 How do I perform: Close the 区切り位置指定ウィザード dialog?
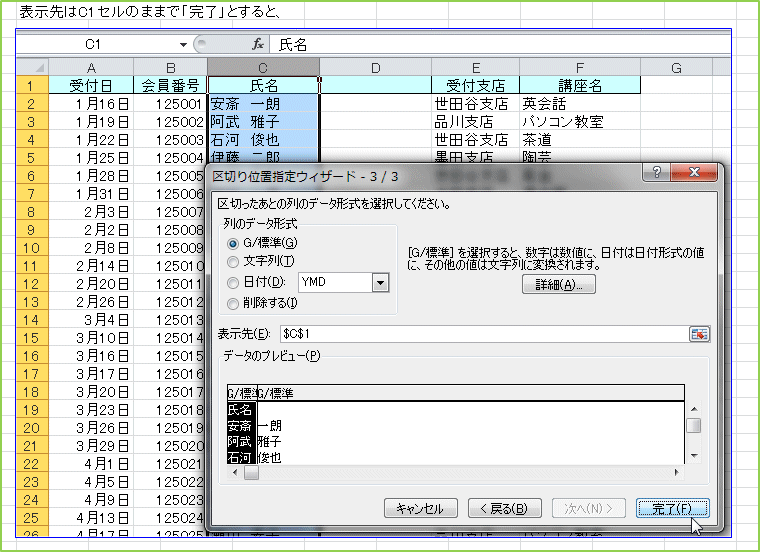click(x=694, y=172)
